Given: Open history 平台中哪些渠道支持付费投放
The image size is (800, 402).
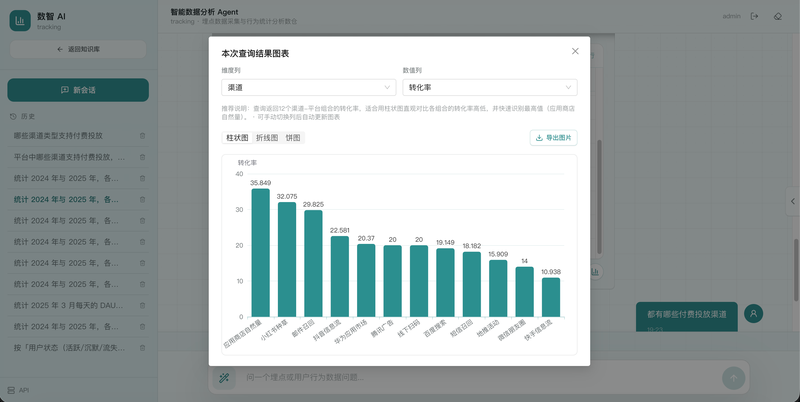Looking at the screenshot, I should 69,157.
